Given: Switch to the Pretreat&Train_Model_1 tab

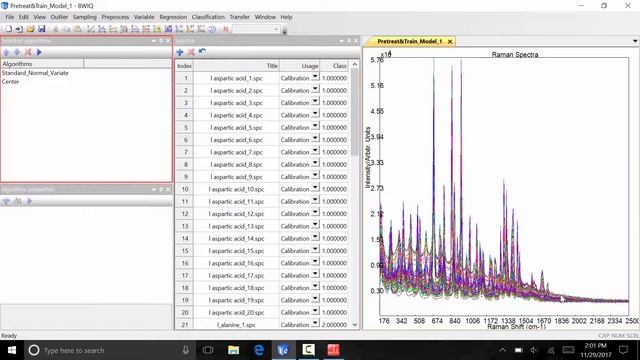Looking at the screenshot, I should point(409,42).
